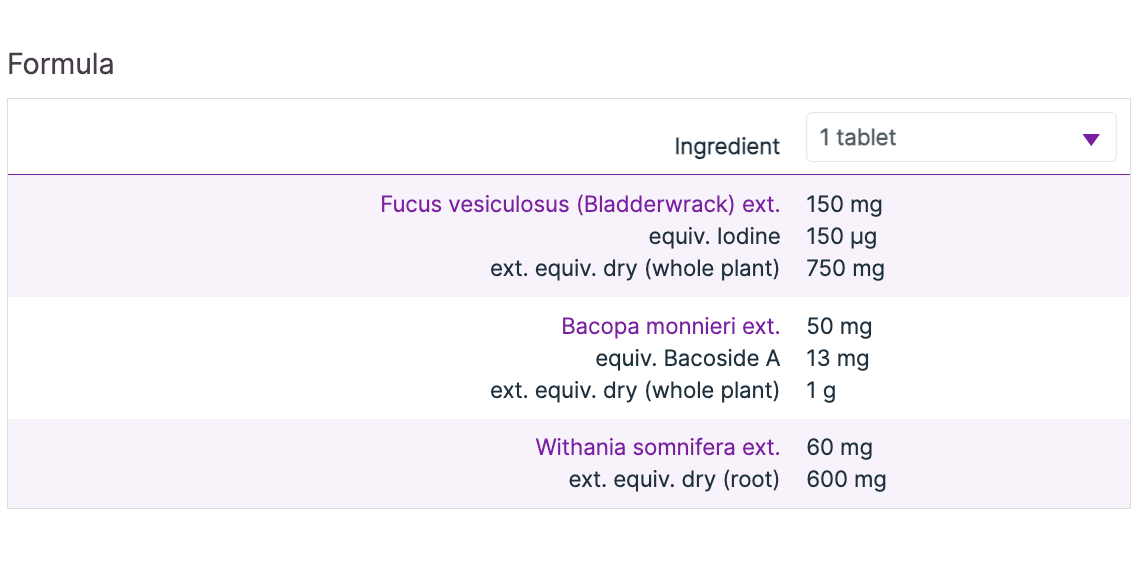The height and width of the screenshot is (570, 1142).
Task: Click Bacopa's "ext. equiv. dry (whole plant)" label
Action: click(x=634, y=390)
